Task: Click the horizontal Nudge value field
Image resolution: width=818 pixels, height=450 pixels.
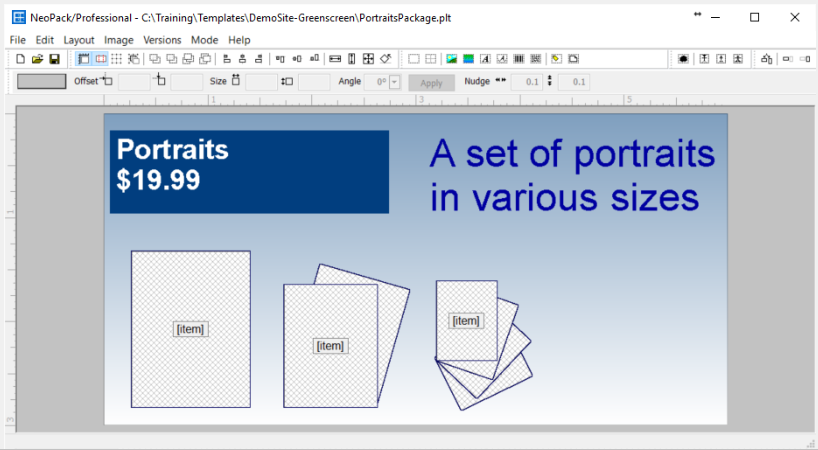Action: pos(527,82)
